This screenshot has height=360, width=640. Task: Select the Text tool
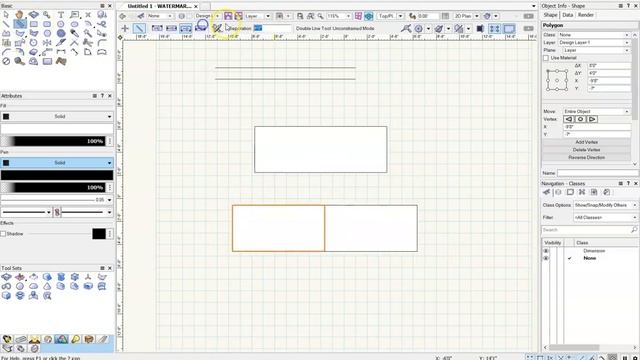[x=61, y=15]
